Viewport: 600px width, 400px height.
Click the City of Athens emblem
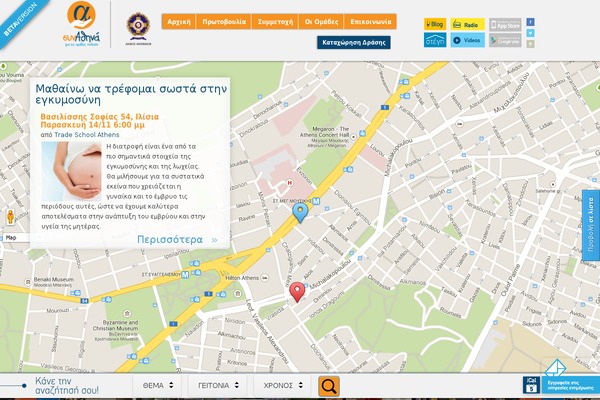point(138,28)
